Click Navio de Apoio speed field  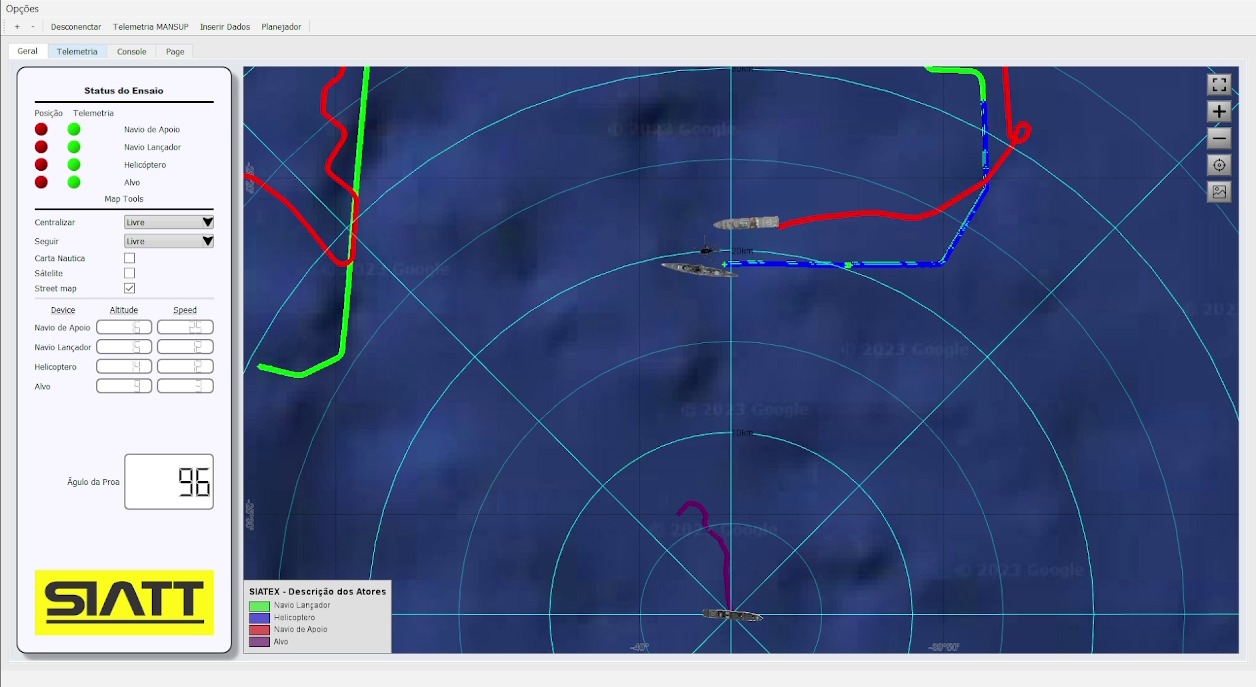pos(185,327)
